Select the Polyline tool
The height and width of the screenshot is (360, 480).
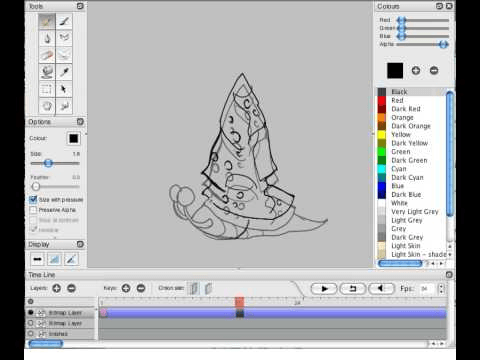pos(64,38)
